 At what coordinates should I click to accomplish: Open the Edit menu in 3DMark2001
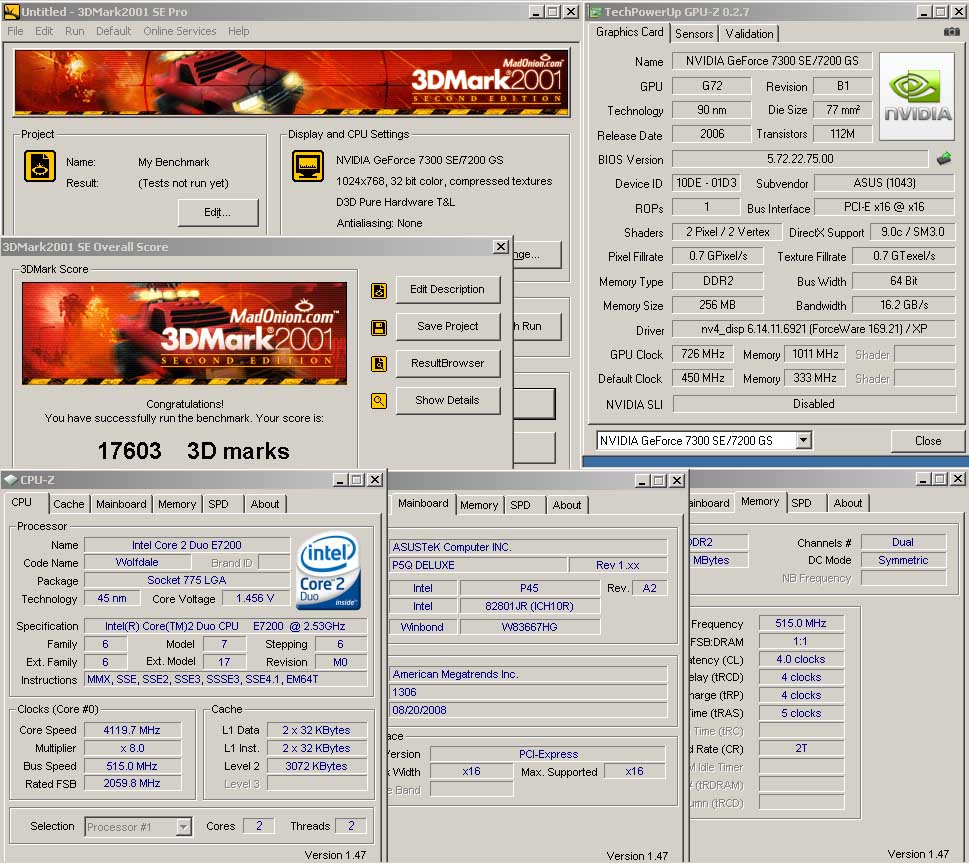(x=44, y=32)
